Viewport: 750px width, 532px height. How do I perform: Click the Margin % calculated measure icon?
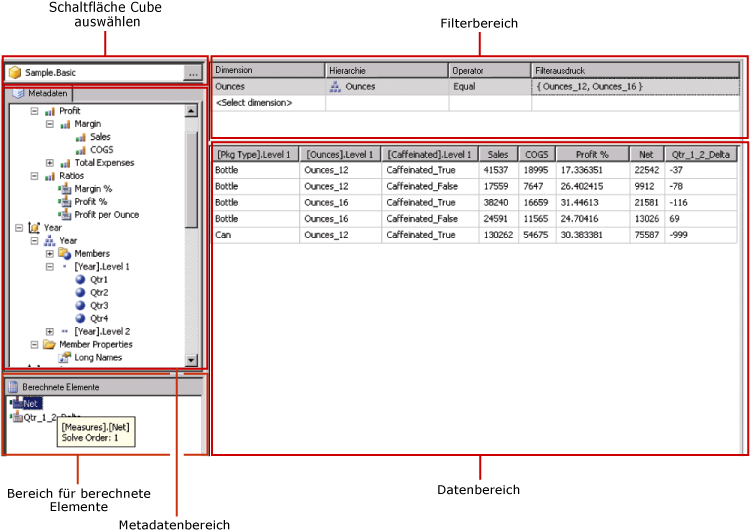pyautogui.click(x=65, y=189)
